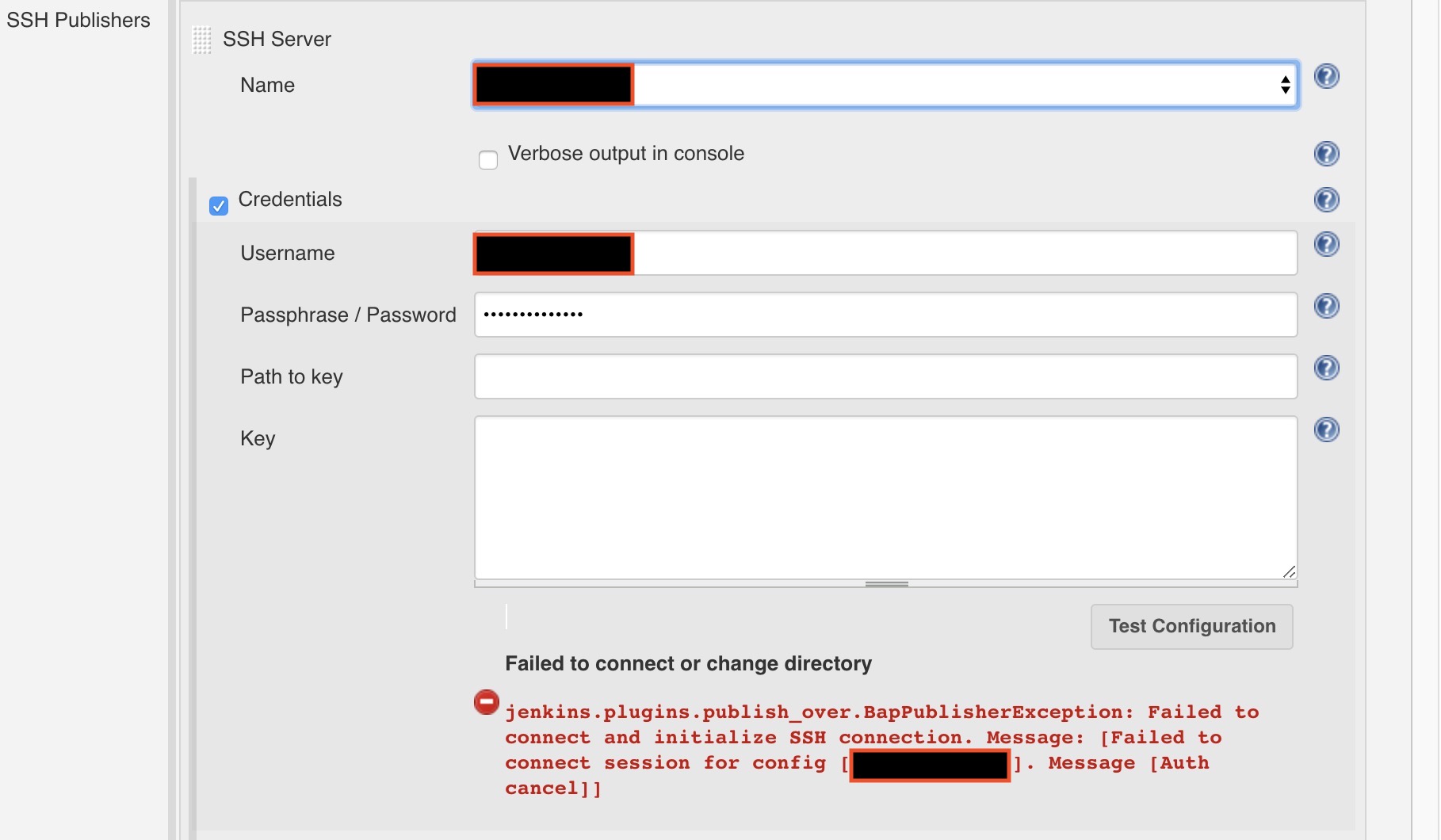
Task: Click the corner resize grip of Key textarea
Action: [1289, 571]
